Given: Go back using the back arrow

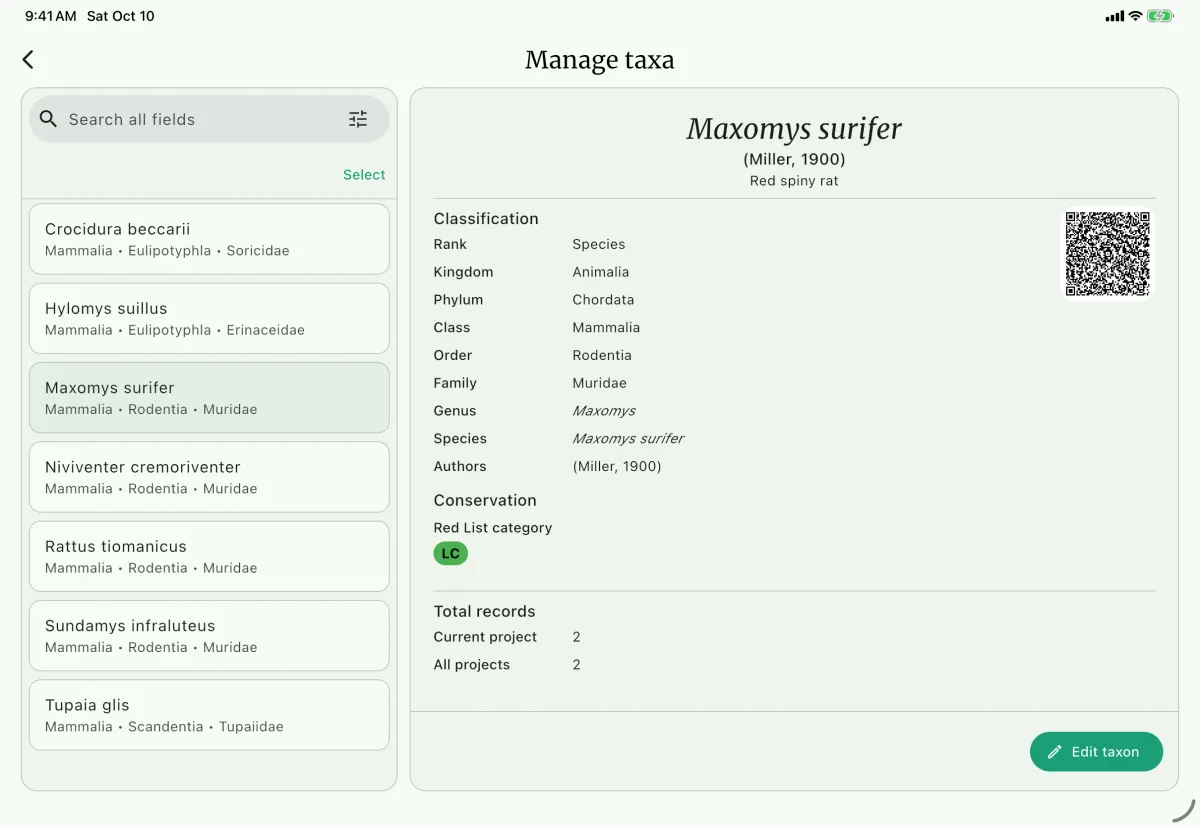Looking at the screenshot, I should [28, 60].
